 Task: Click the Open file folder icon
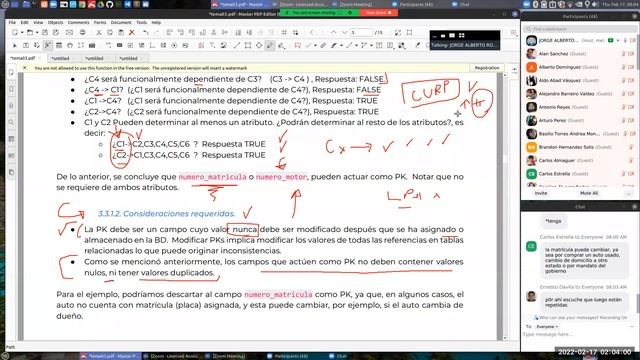coord(30,33)
